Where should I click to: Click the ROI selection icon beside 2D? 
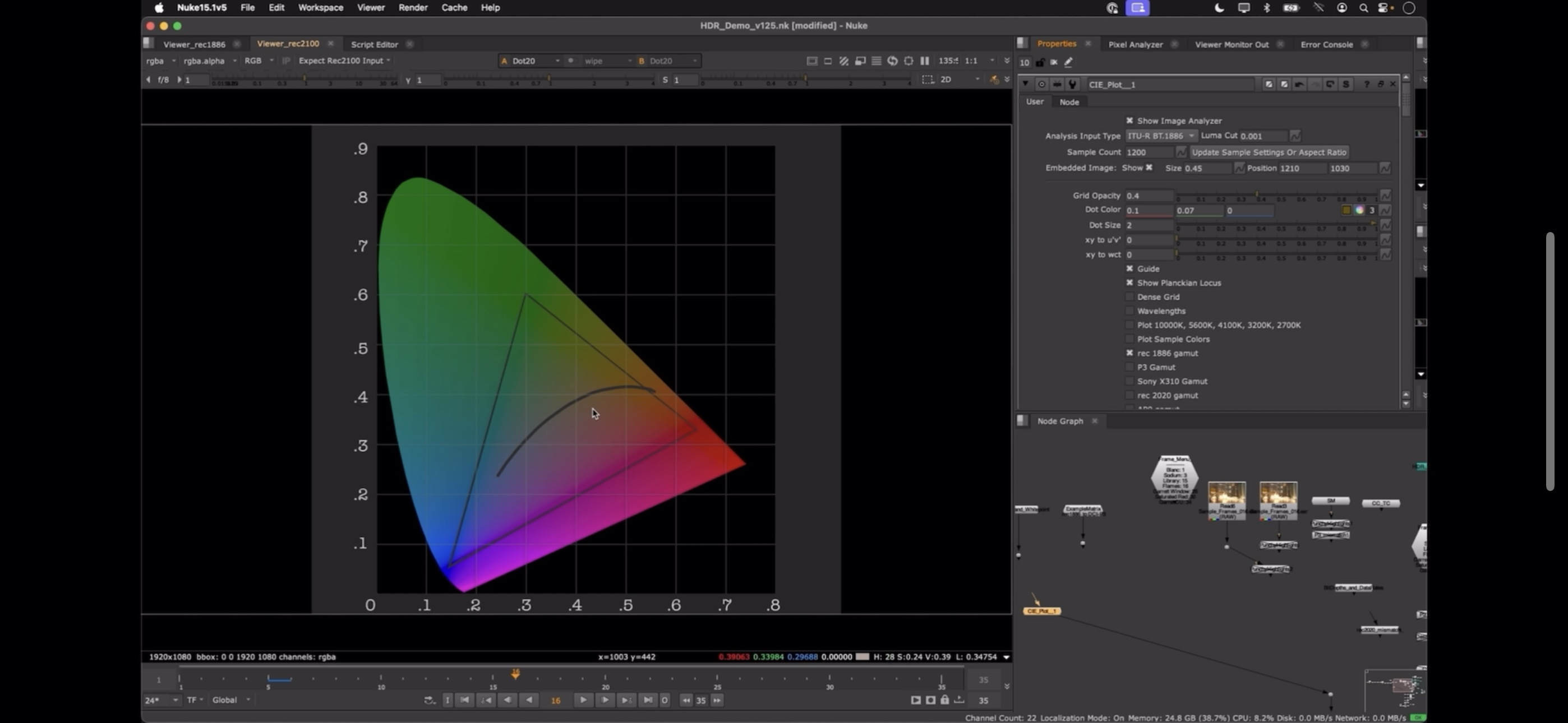[x=927, y=80]
